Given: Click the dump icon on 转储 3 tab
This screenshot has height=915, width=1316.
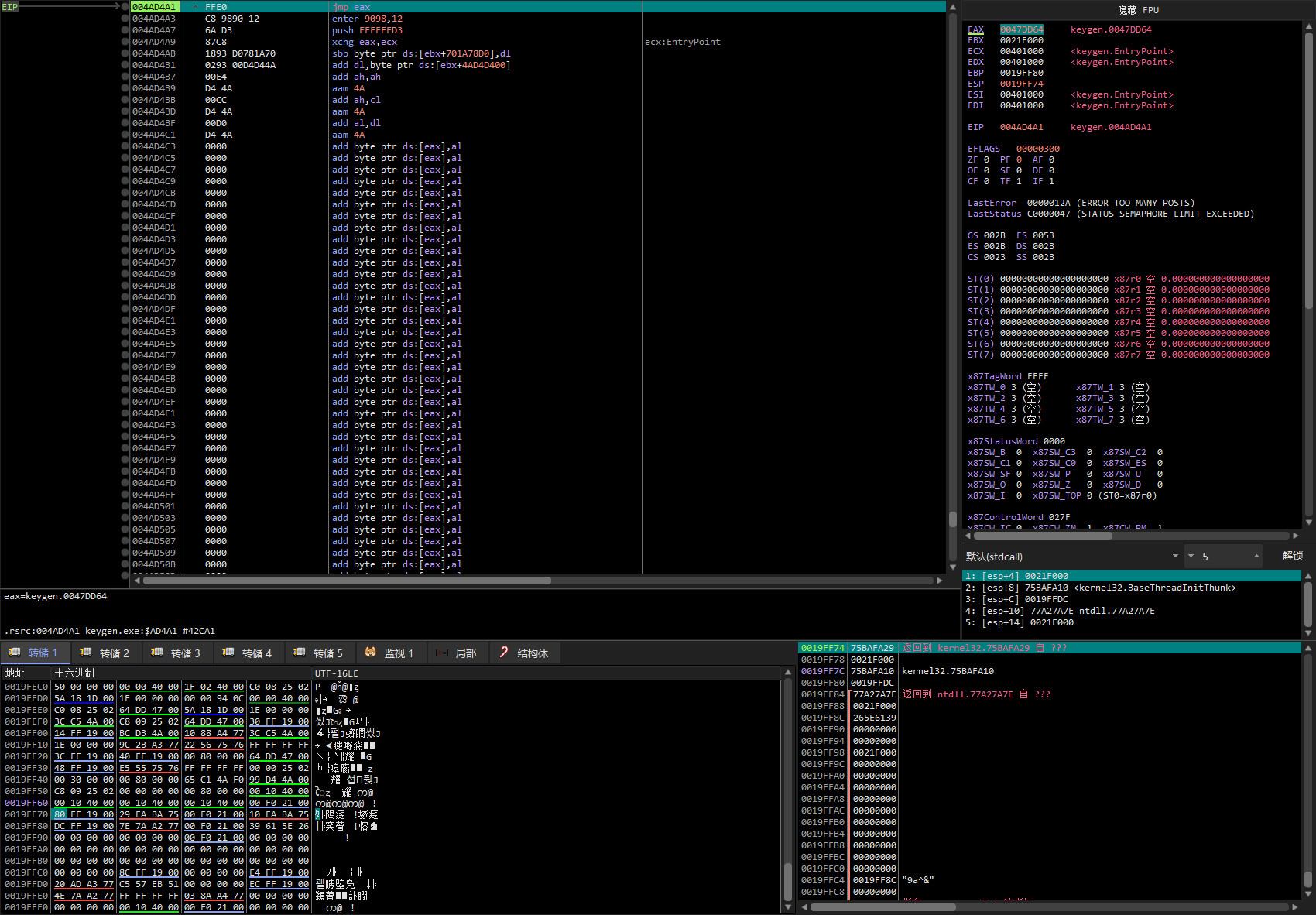Looking at the screenshot, I should [157, 653].
